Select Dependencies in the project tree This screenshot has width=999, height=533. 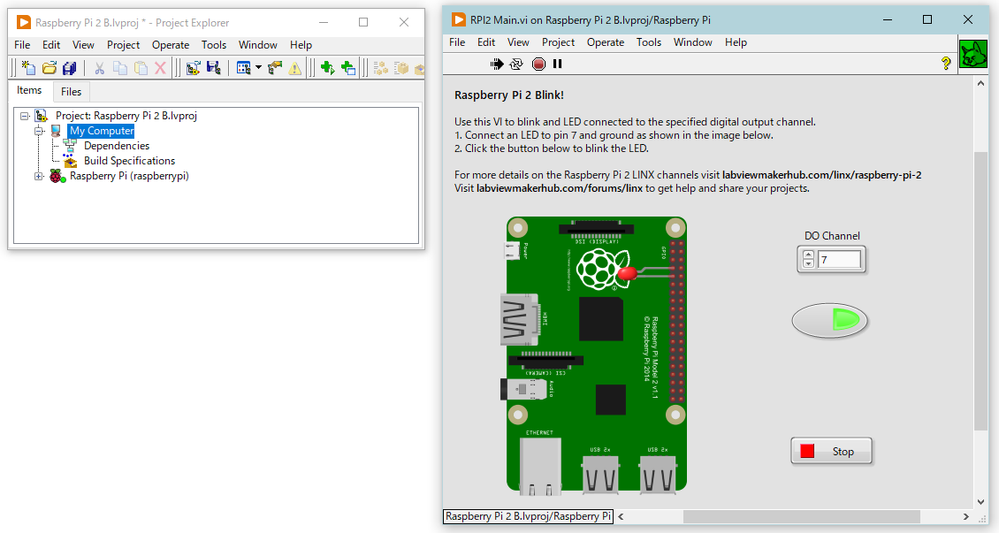pyautogui.click(x=117, y=146)
